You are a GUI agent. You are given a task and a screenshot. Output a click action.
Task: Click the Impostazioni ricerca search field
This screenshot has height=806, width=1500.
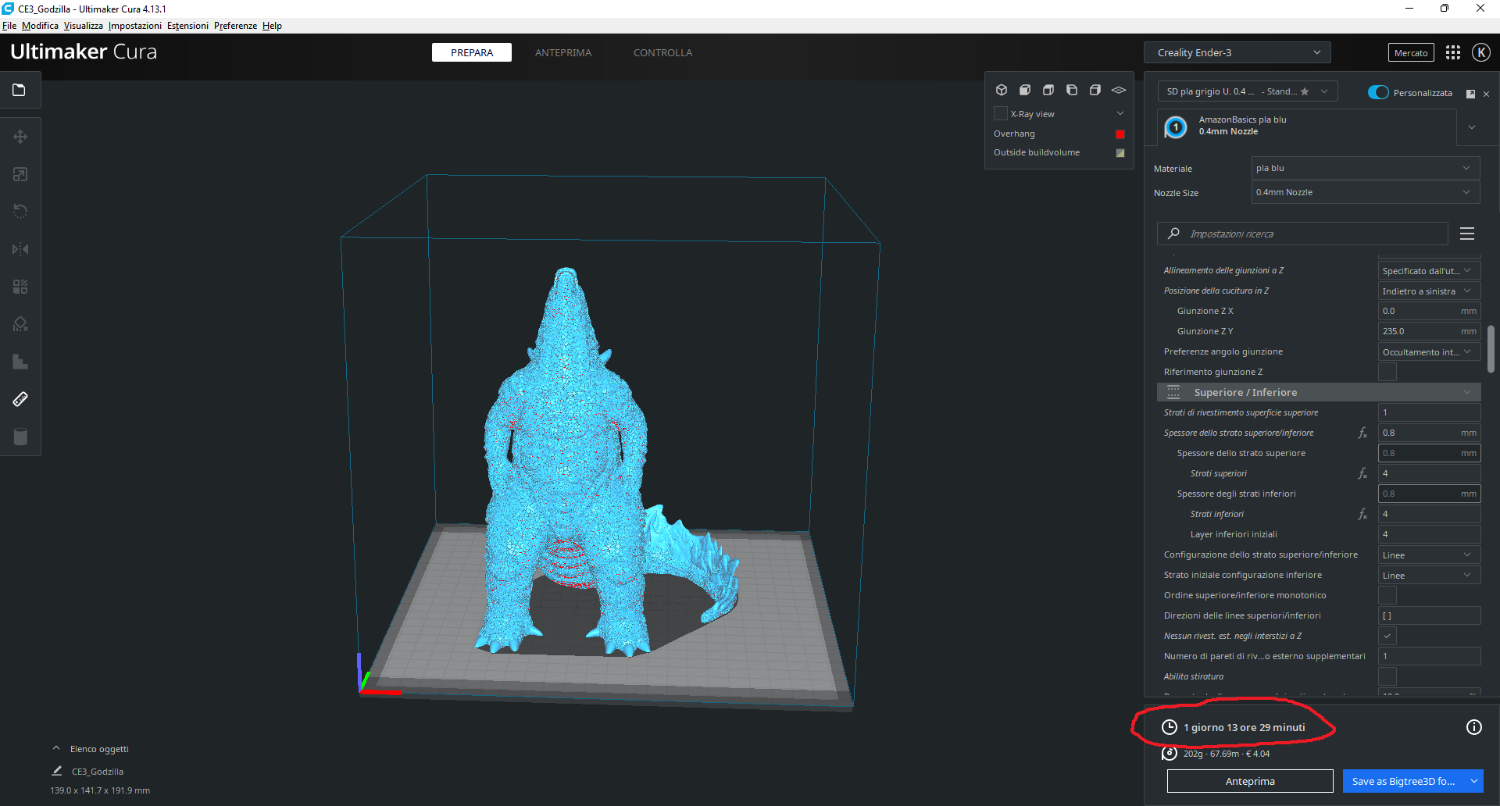click(1302, 233)
